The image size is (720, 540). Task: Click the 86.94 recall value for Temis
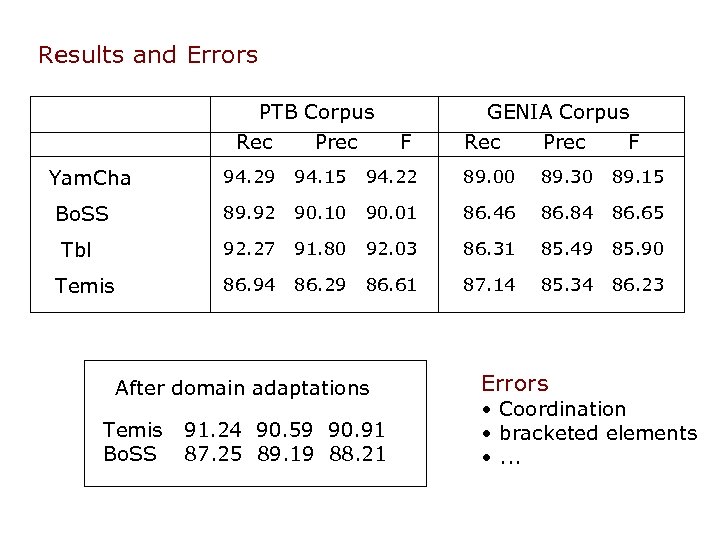coord(251,284)
